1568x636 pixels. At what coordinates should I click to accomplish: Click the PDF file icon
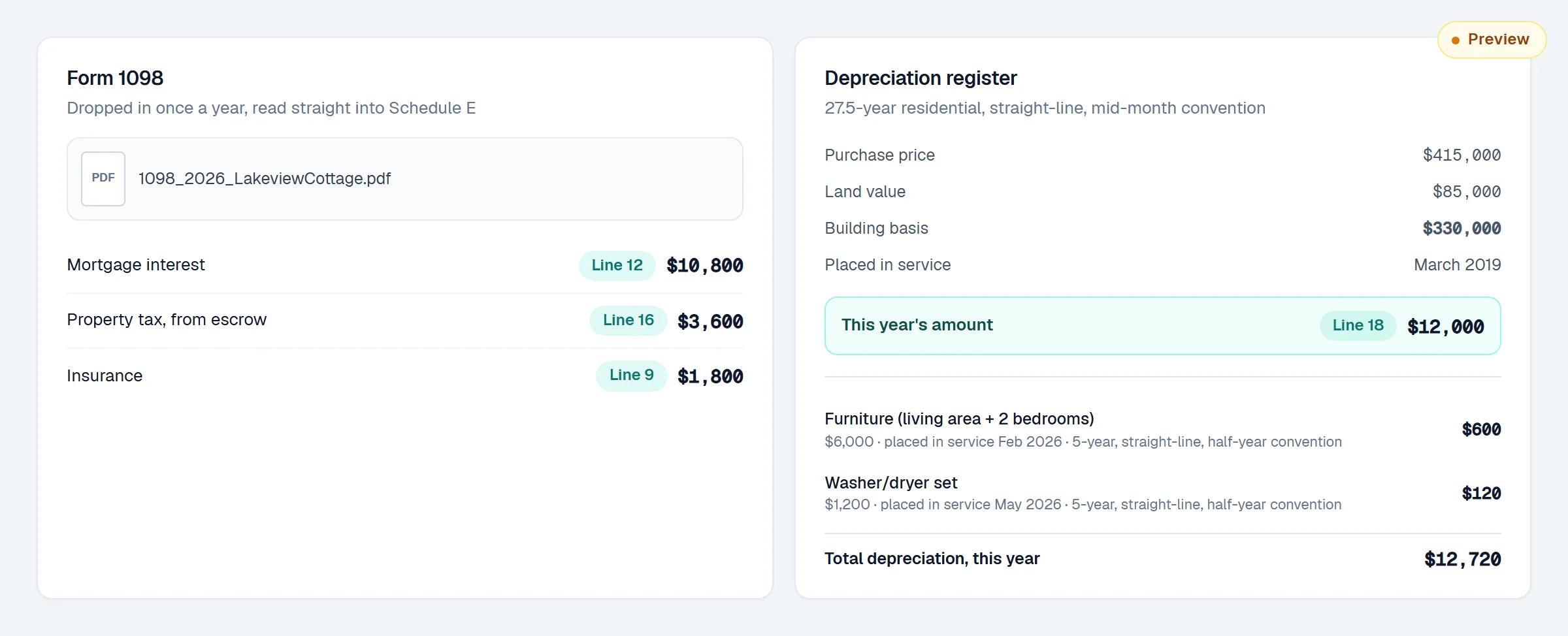point(103,179)
